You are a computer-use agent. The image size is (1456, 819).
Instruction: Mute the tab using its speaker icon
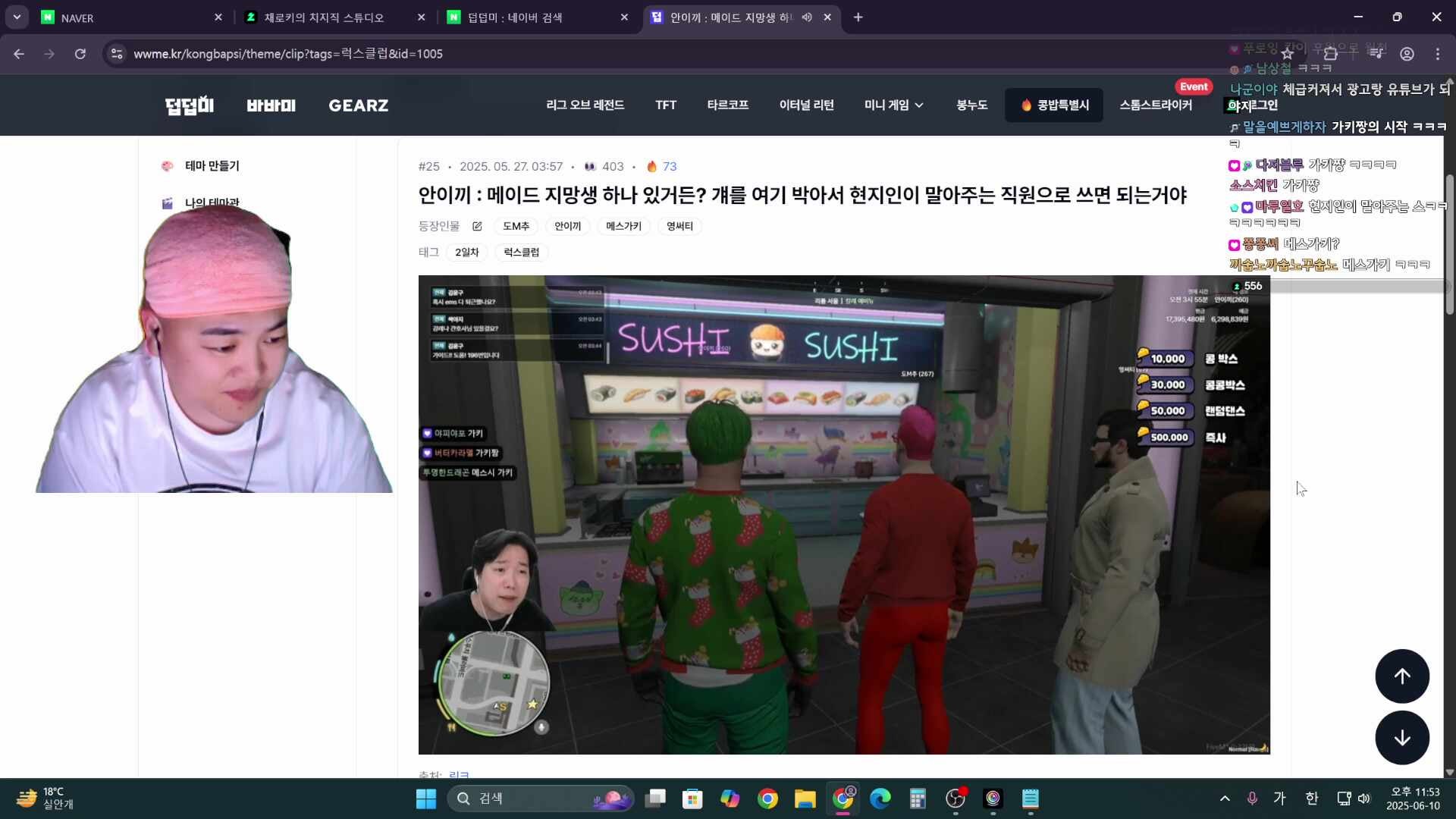coord(807,17)
